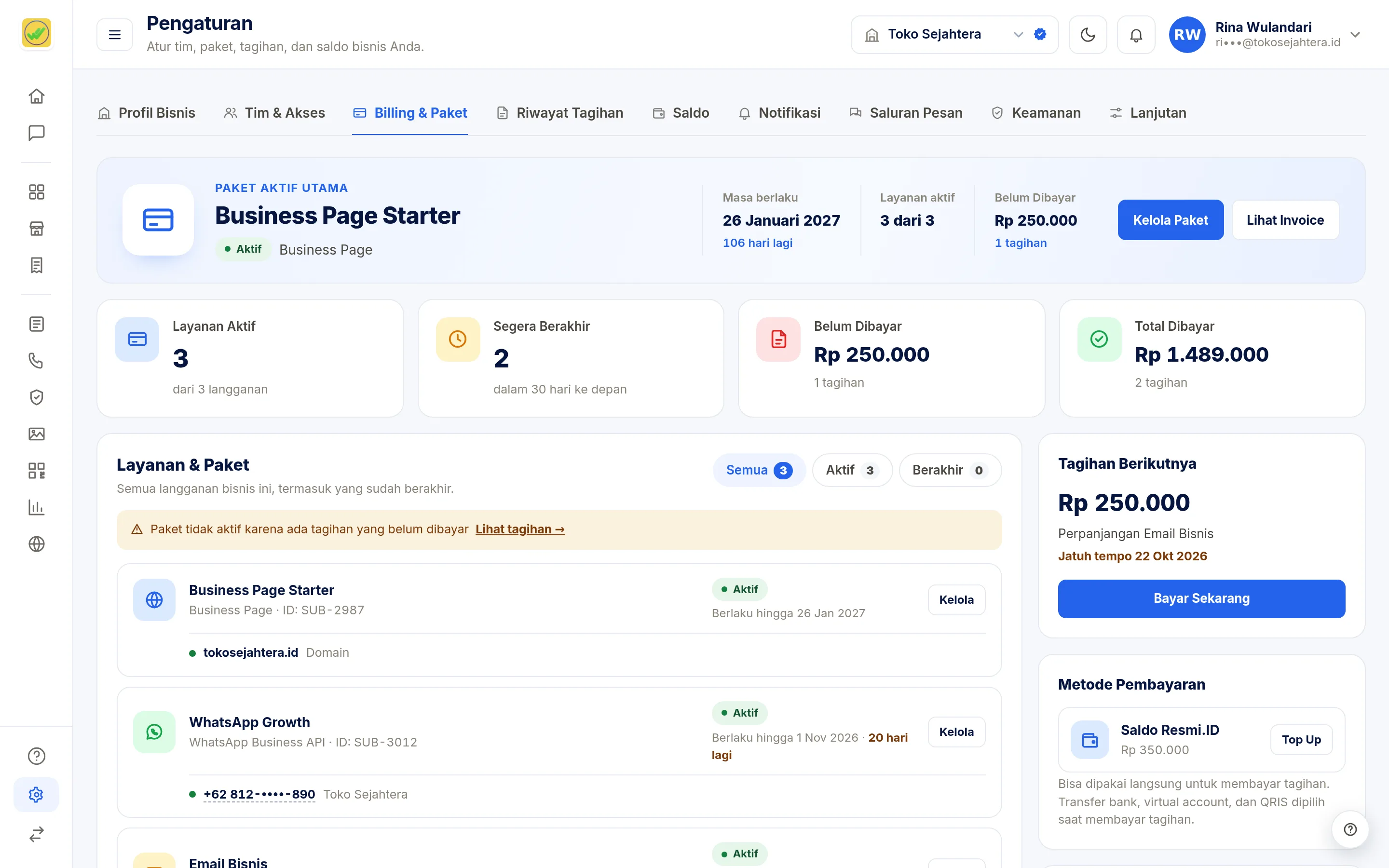Click Top Up for Saldo Resmi.ID

(1301, 739)
